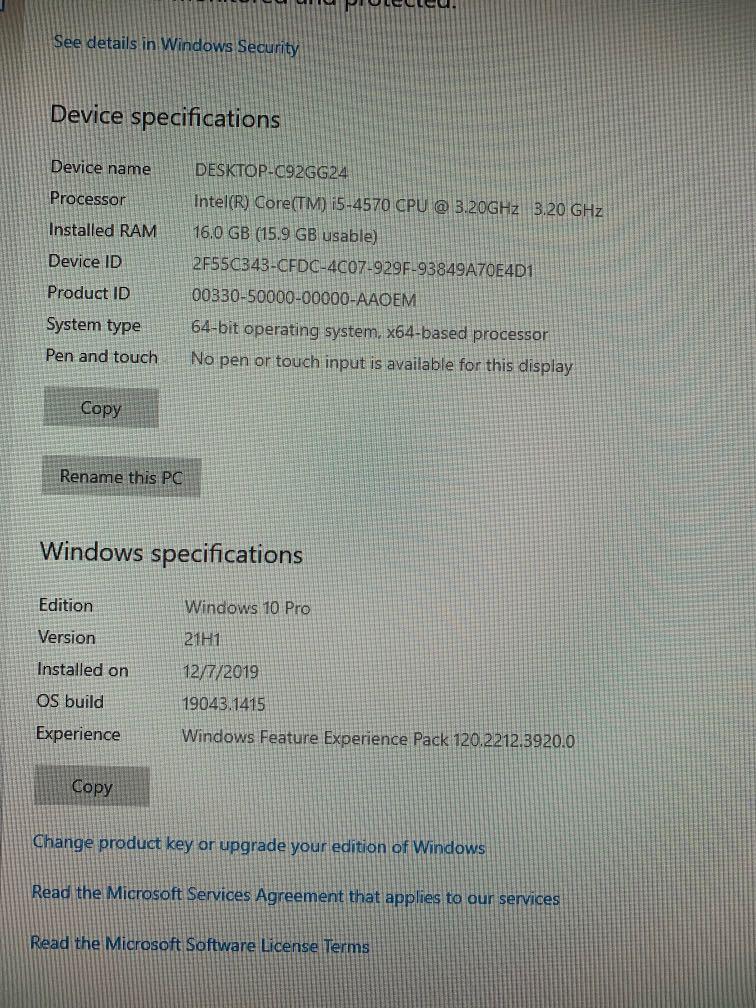Click the Device ID value starting 2F55C343
756x1008 pixels.
tap(363, 267)
